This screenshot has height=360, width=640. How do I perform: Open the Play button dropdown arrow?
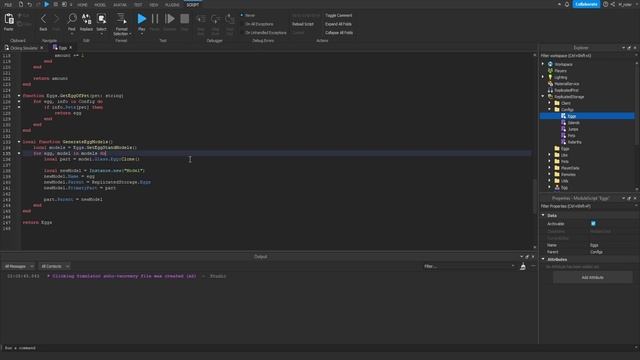tap(141, 34)
